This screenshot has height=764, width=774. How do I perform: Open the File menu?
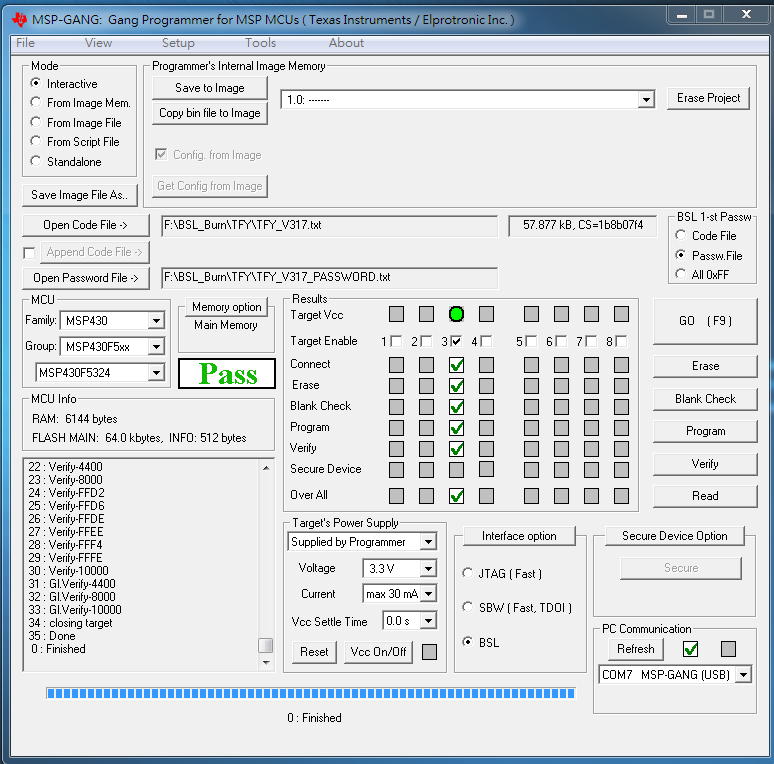tap(25, 43)
